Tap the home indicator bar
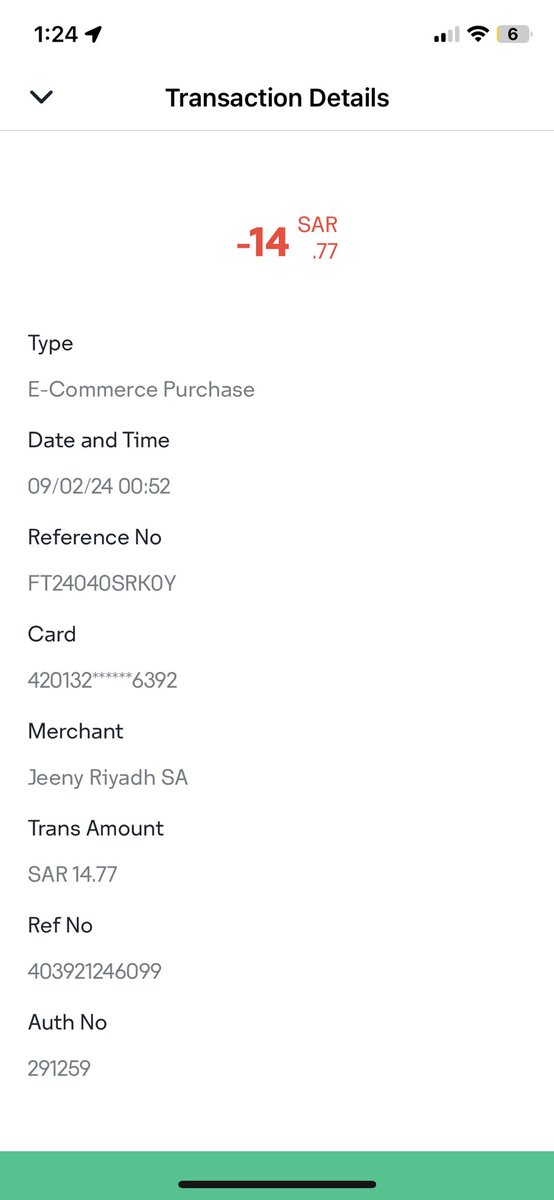Image resolution: width=554 pixels, height=1200 pixels. pyautogui.click(x=277, y=1185)
